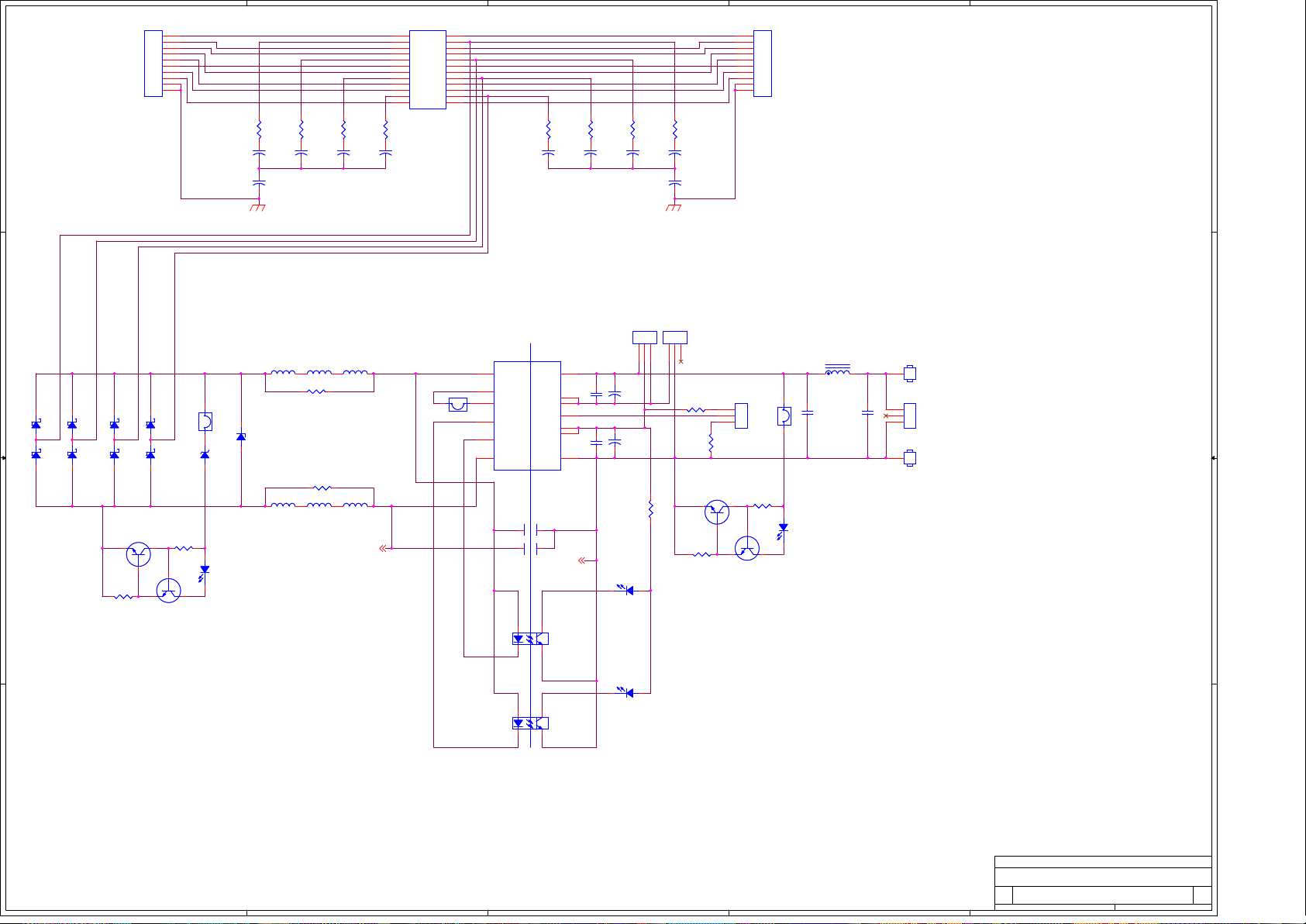Screen dimensions: 1306x924
Task: Select the lower photodiode above the second optocoupler
Action: [x=626, y=692]
